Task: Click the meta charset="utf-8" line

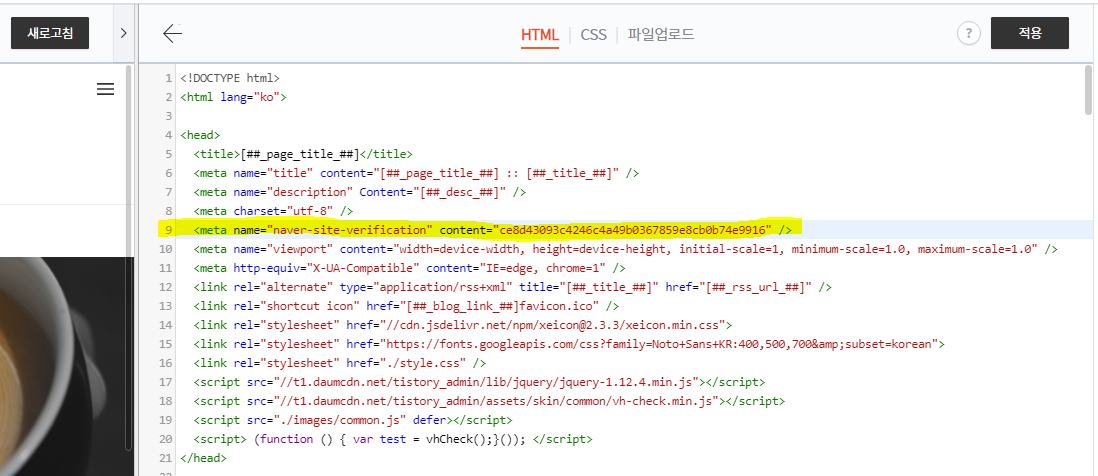Action: click(274, 211)
